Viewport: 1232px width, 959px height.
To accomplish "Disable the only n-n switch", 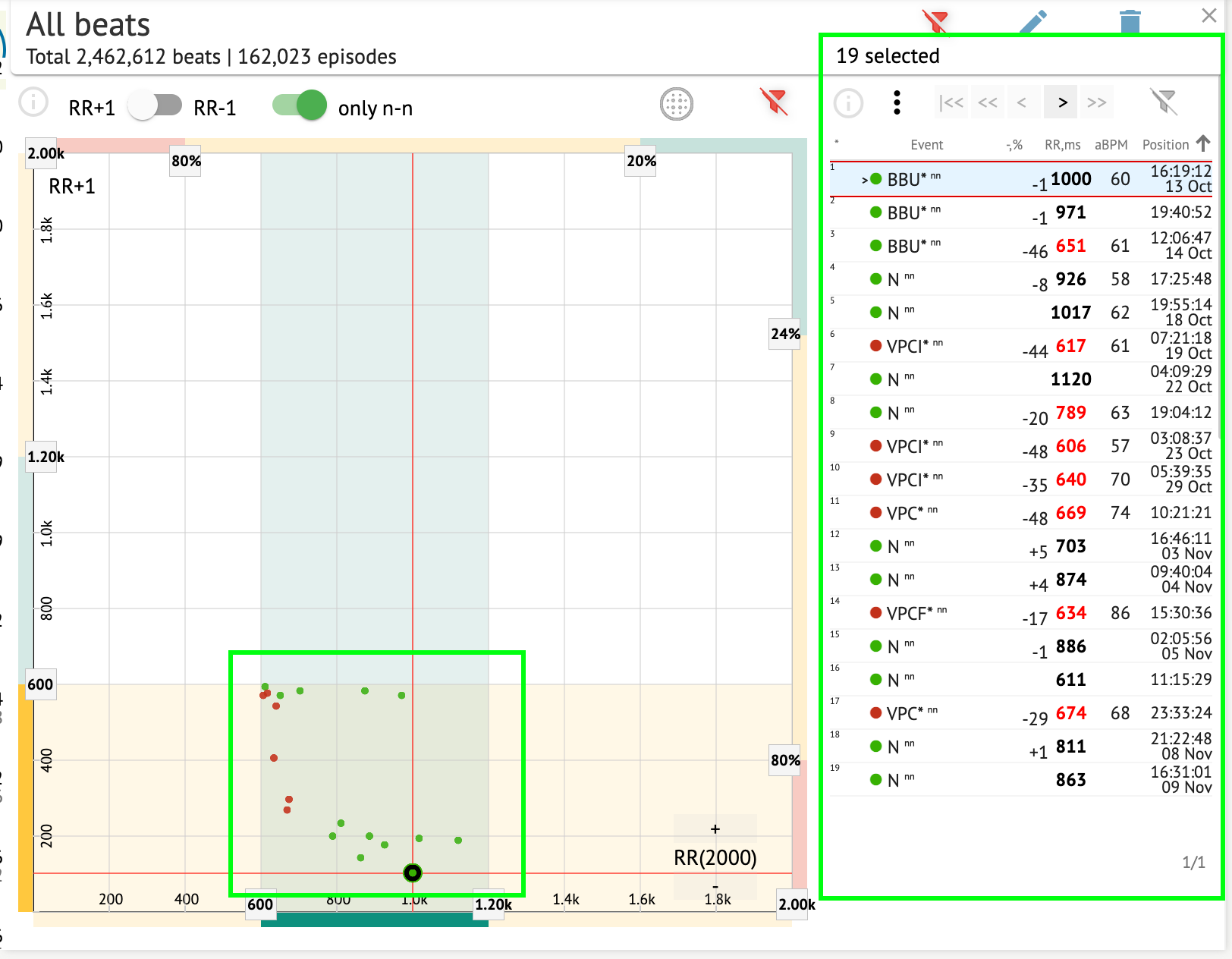I will (x=300, y=105).
